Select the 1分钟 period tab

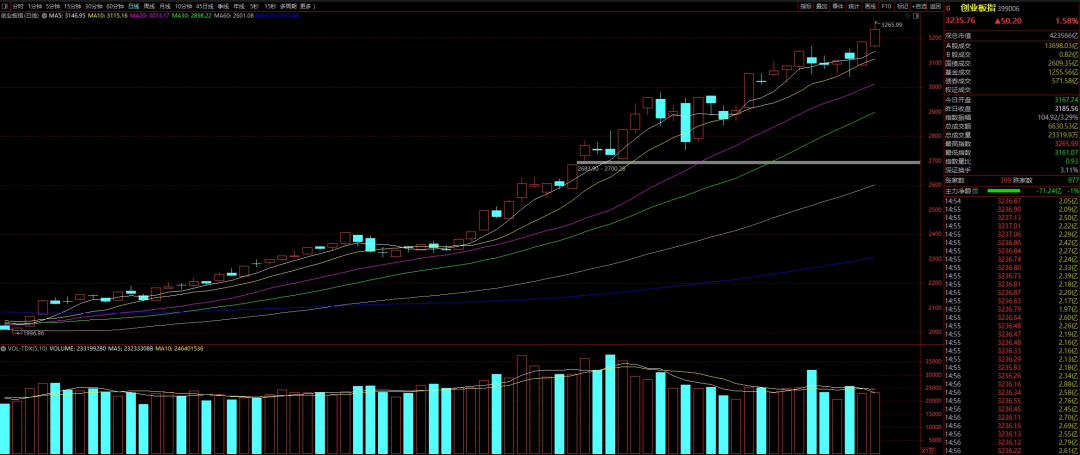35,6
